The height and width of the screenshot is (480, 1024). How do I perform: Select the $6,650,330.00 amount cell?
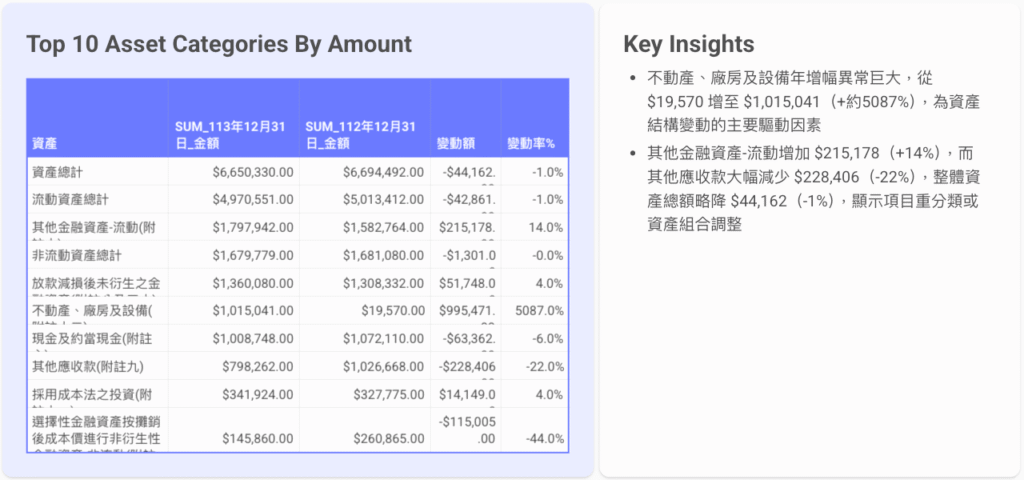click(253, 172)
